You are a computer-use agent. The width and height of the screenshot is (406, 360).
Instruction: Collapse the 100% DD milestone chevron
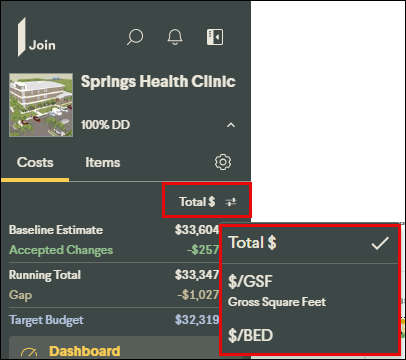click(x=231, y=125)
